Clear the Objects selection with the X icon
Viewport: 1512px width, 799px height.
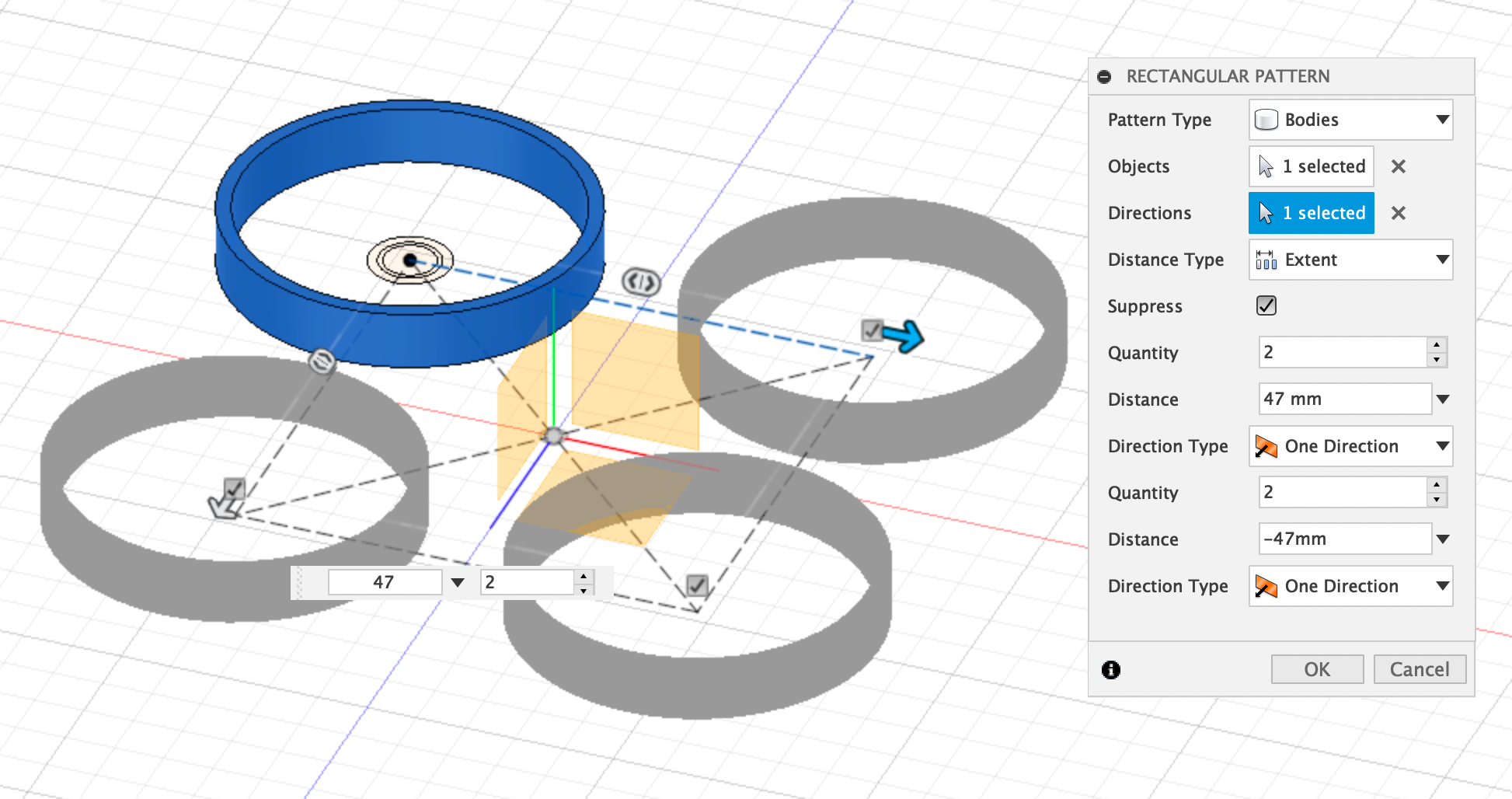point(1398,166)
